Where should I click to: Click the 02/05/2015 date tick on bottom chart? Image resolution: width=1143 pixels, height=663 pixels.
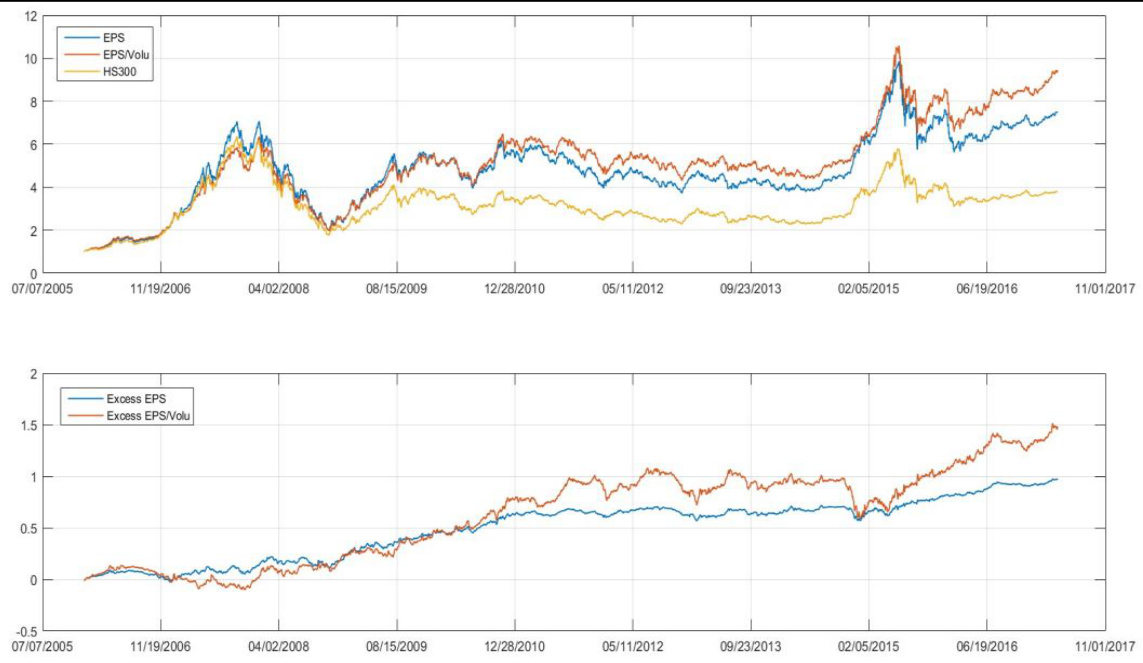click(868, 646)
